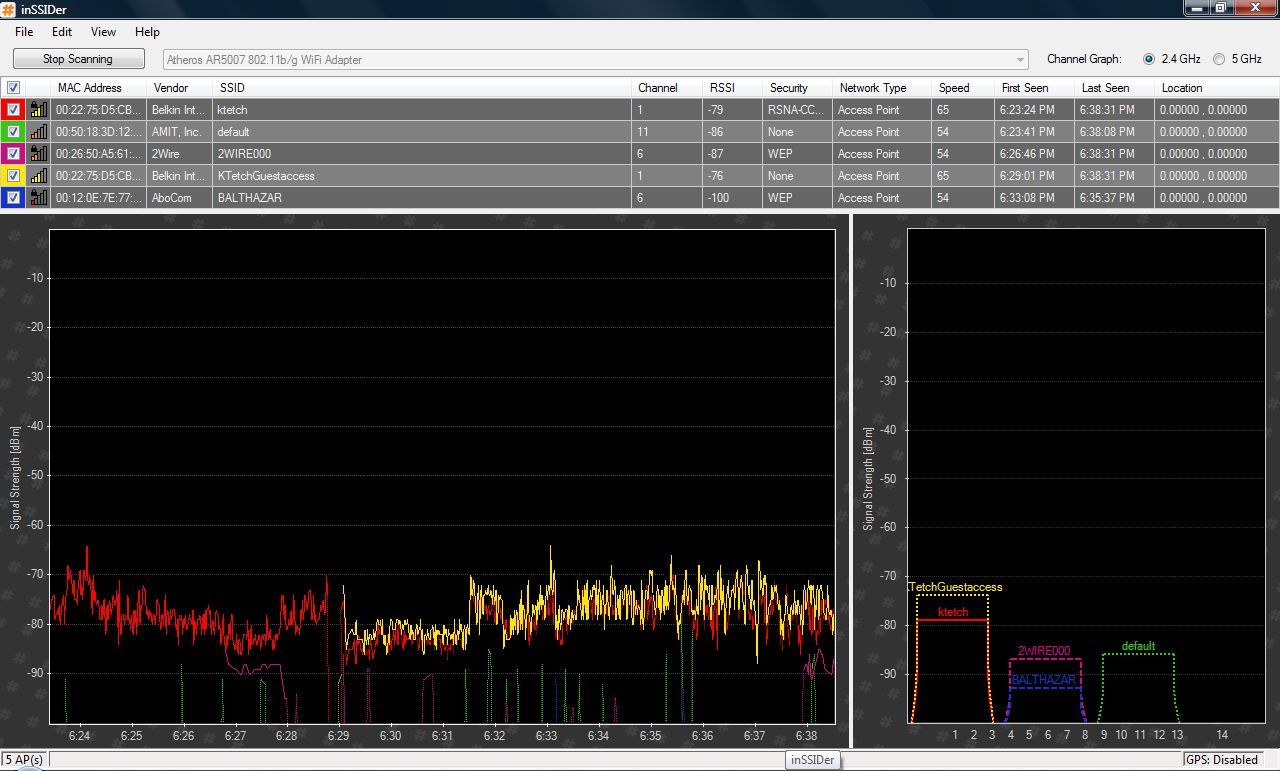The image size is (1280, 771).
Task: Click the TetchGuestaccess label in channel graph
Action: click(955, 587)
